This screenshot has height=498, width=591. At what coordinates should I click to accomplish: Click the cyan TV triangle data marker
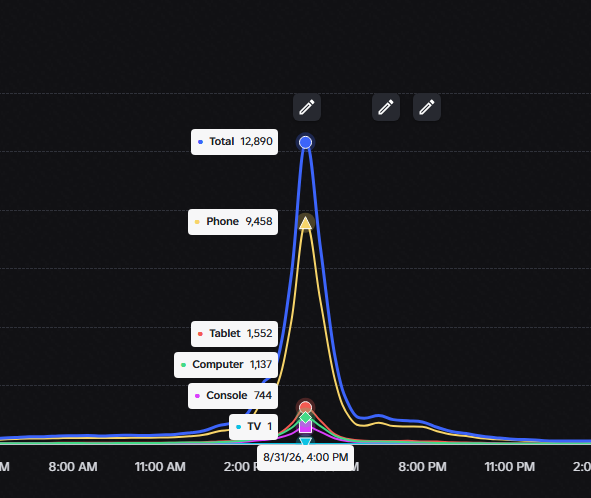(x=305, y=441)
